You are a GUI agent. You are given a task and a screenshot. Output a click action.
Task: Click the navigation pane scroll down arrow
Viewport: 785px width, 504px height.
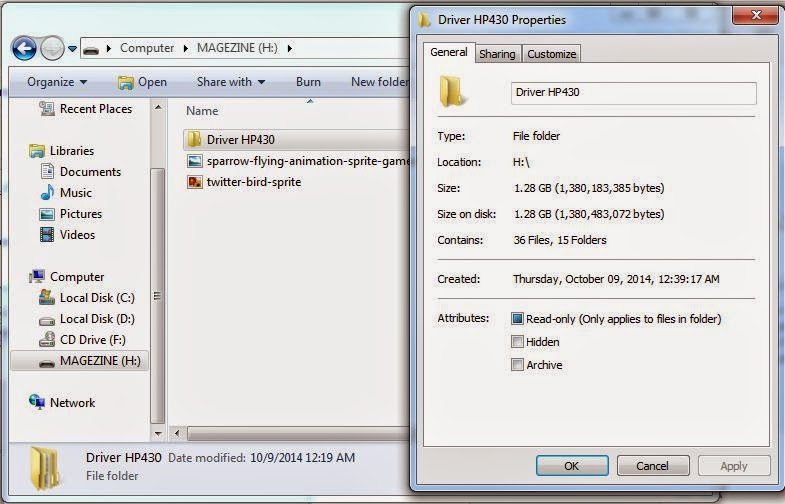click(x=158, y=434)
